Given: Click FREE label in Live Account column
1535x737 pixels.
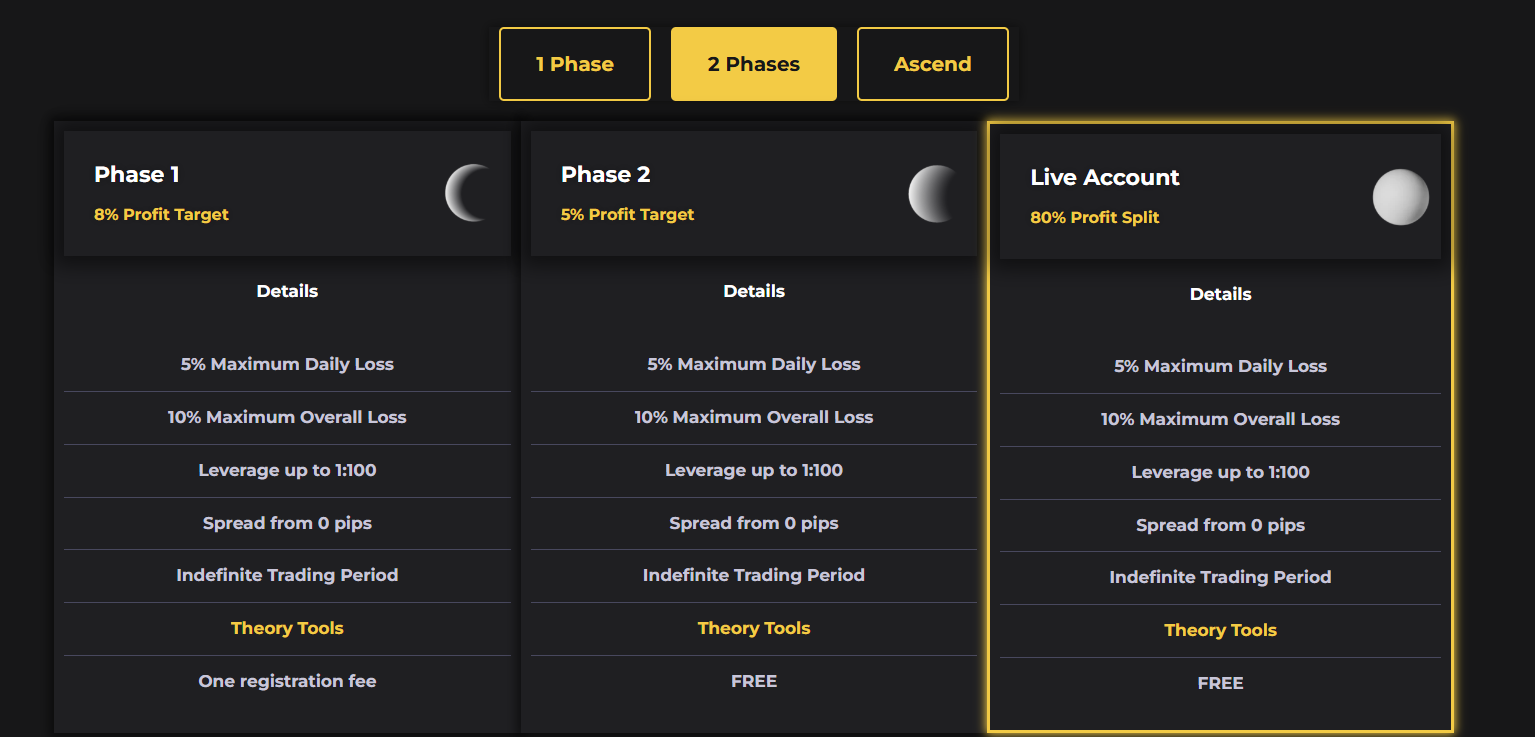Looking at the screenshot, I should click(1220, 683).
